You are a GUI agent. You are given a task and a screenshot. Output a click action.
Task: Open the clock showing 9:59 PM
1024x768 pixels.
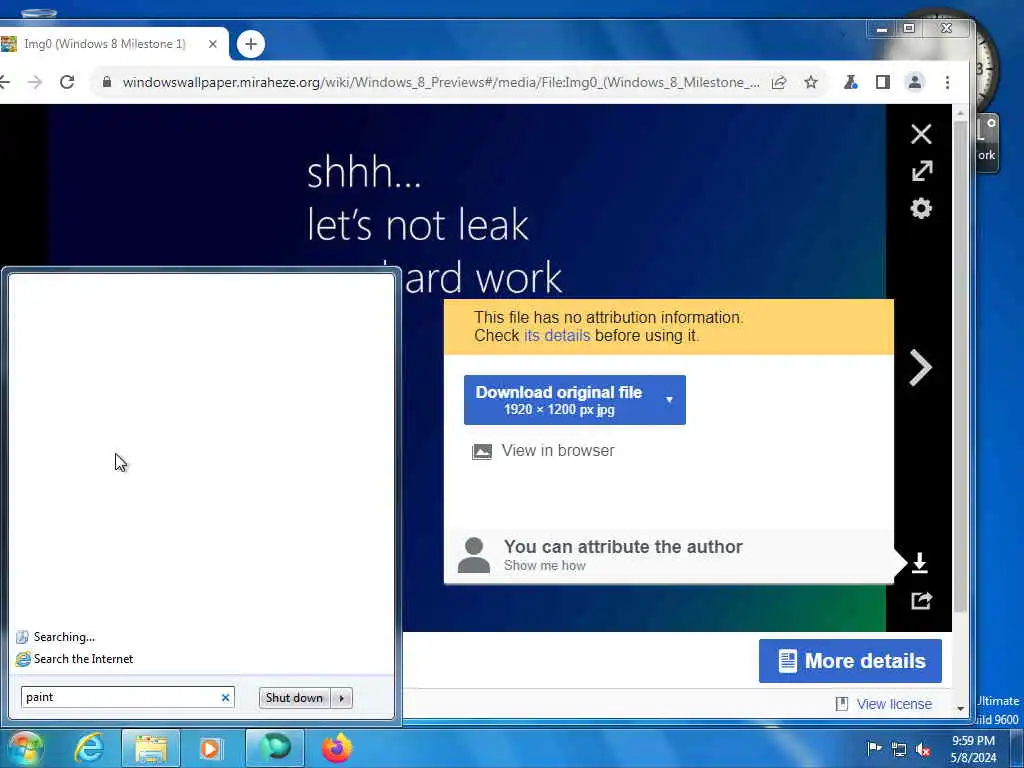973,749
